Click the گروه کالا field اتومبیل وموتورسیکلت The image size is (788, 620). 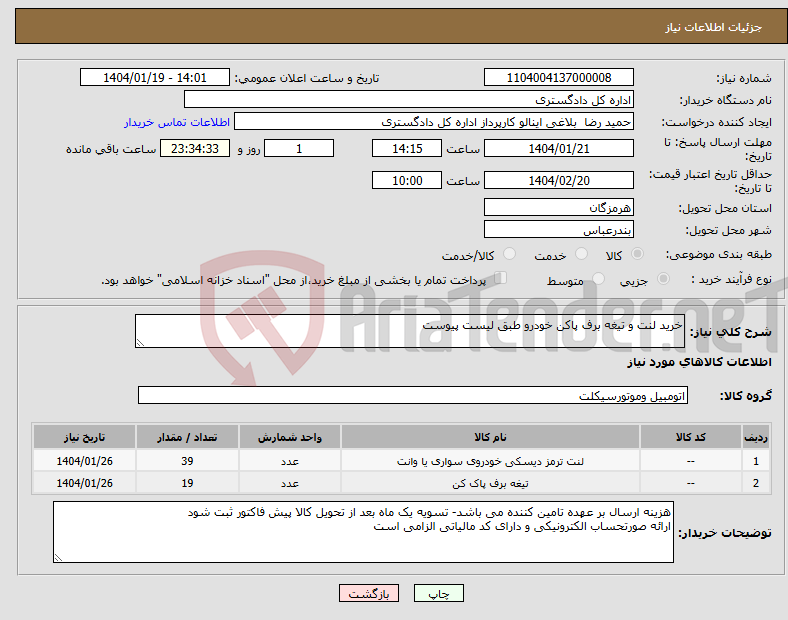point(413,395)
